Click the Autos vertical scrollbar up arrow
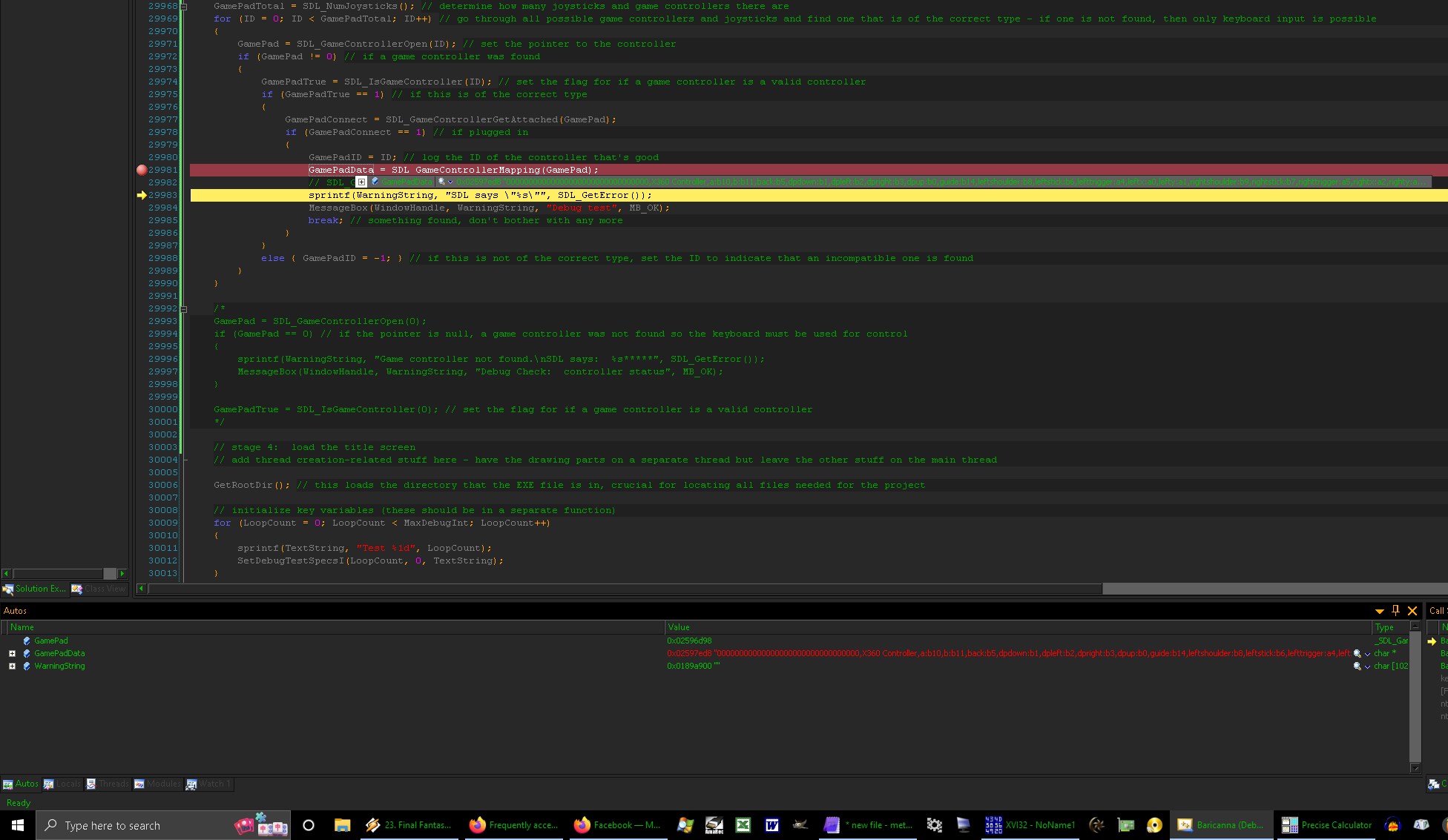The height and width of the screenshot is (840, 1448). pos(1415,626)
